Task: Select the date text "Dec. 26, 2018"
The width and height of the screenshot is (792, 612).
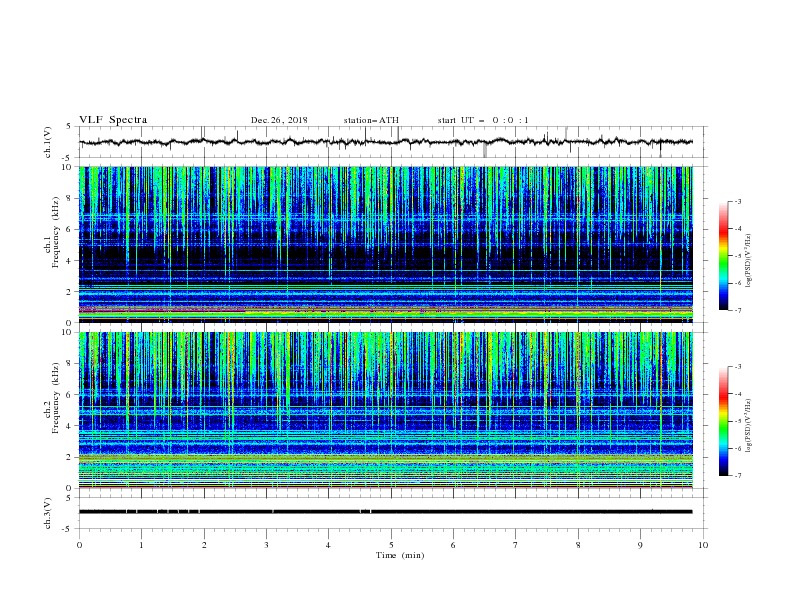Action: 279,120
